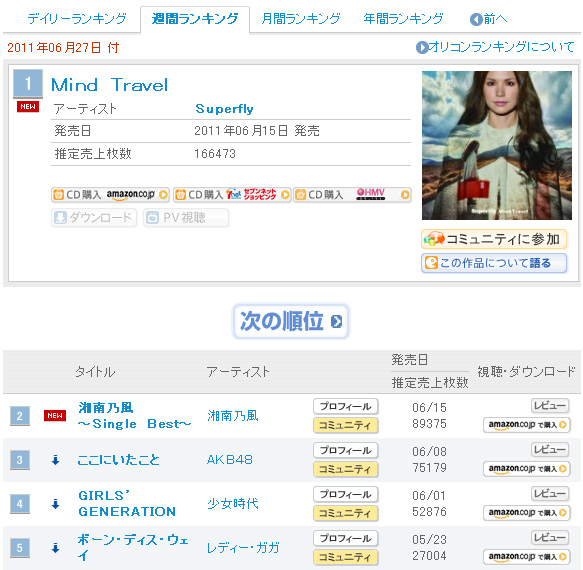Open プロフィール for レディー・ガガ

346,538
